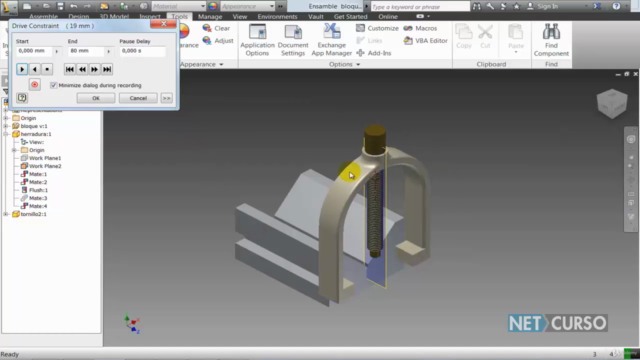Select the Flush:1 constraint
The image size is (640, 360).
click(x=34, y=190)
